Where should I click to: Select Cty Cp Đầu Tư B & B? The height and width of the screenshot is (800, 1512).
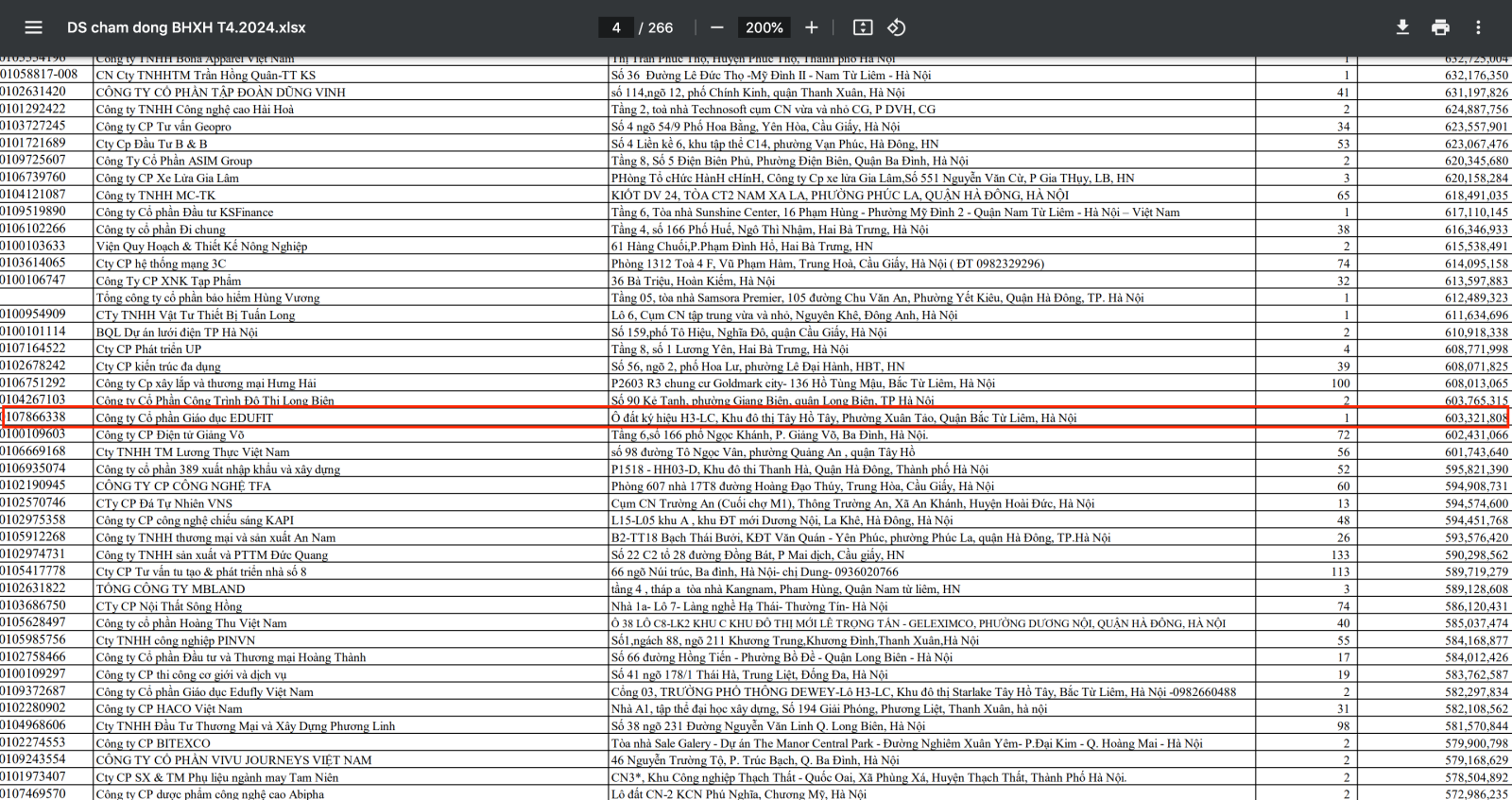pyautogui.click(x=151, y=144)
